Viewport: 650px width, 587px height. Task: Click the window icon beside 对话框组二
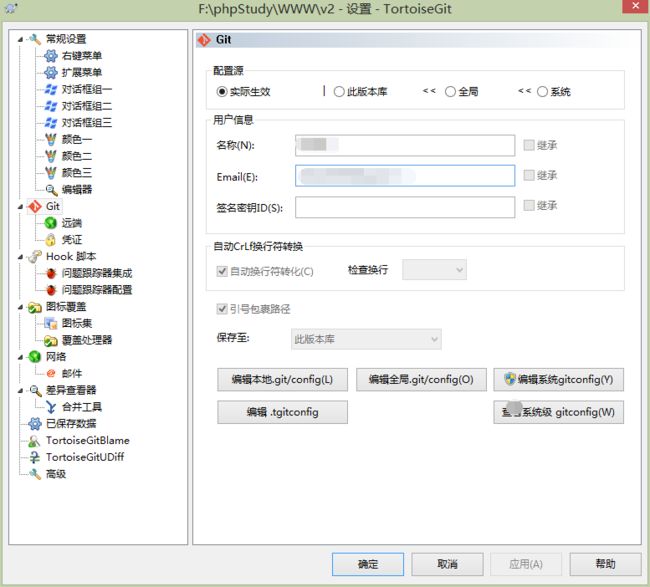pyautogui.click(x=51, y=106)
